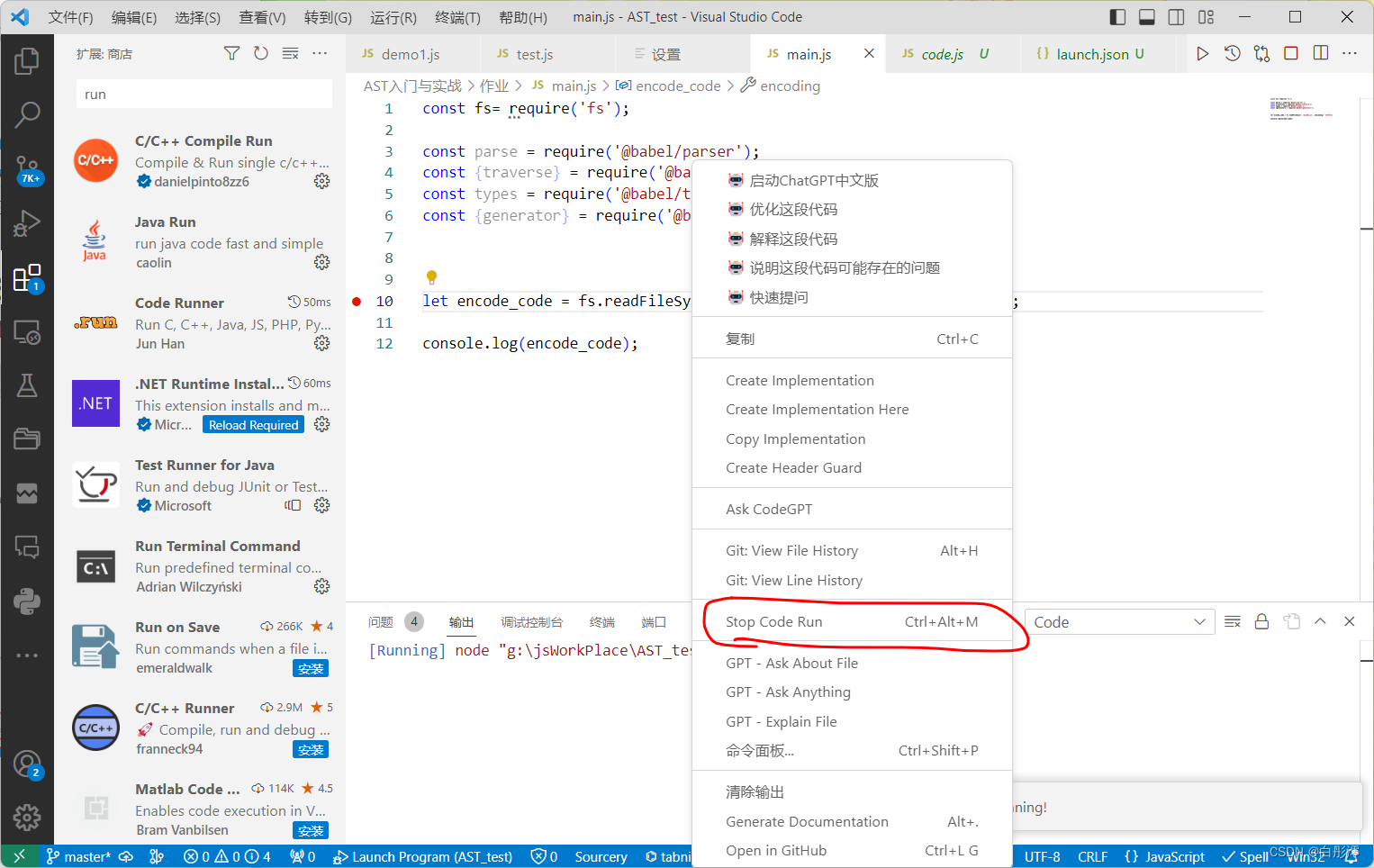The width and height of the screenshot is (1374, 868).
Task: Install the Matlab Code extension
Action: (x=311, y=830)
